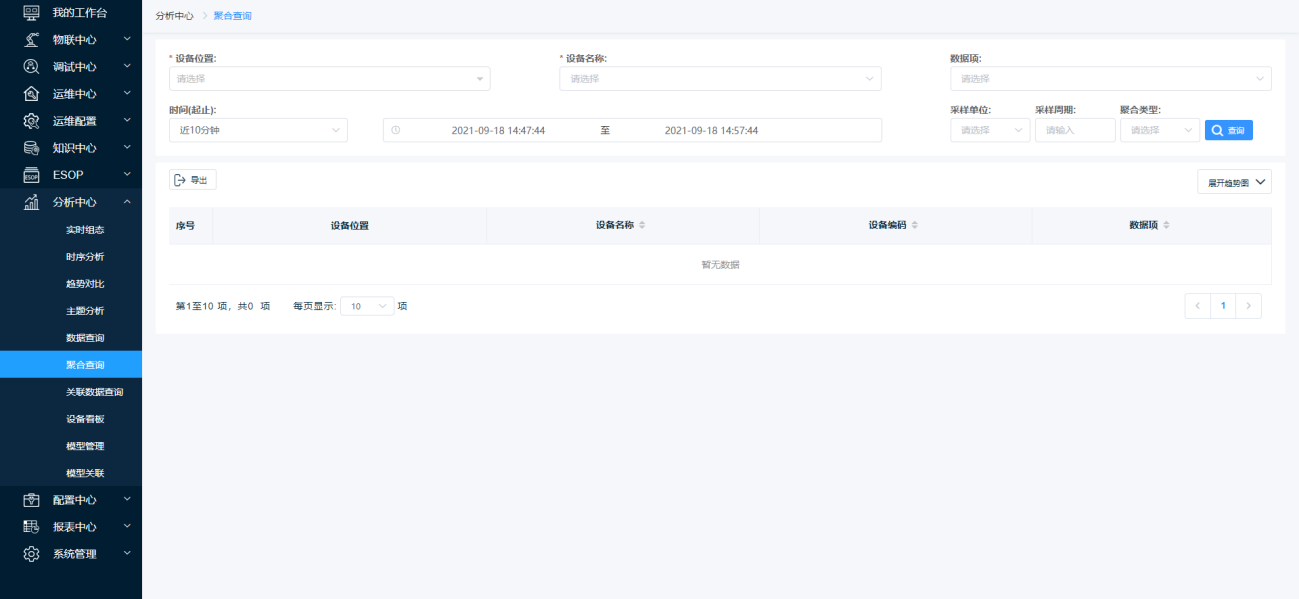Open 数据查询 in the sidebar menu
The height and width of the screenshot is (599, 1299).
tap(85, 338)
